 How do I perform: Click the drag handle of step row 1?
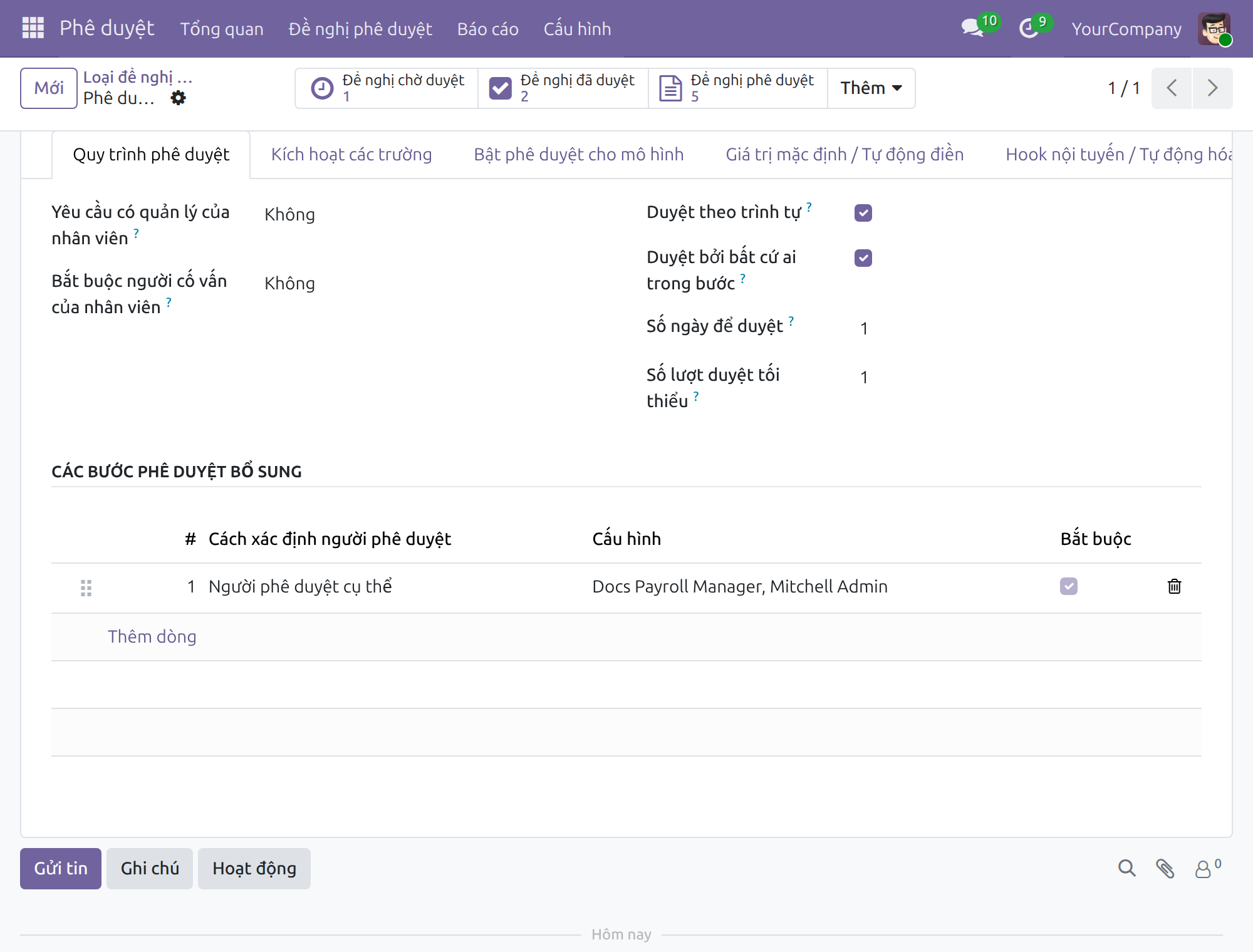(x=86, y=587)
